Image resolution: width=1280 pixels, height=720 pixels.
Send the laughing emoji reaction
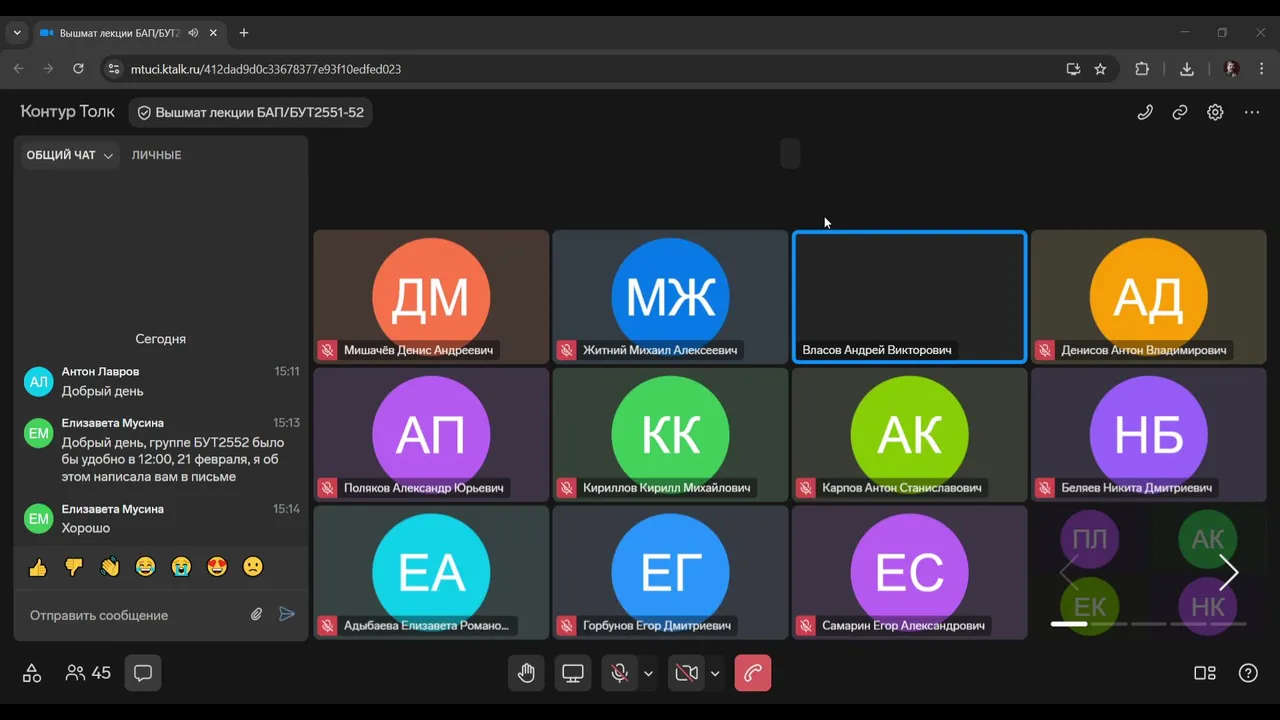(146, 567)
